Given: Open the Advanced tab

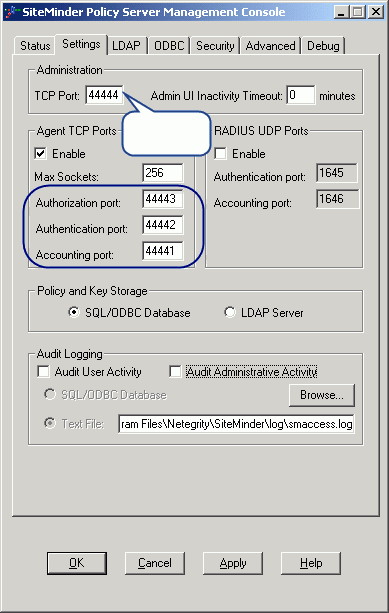Looking at the screenshot, I should [x=270, y=46].
